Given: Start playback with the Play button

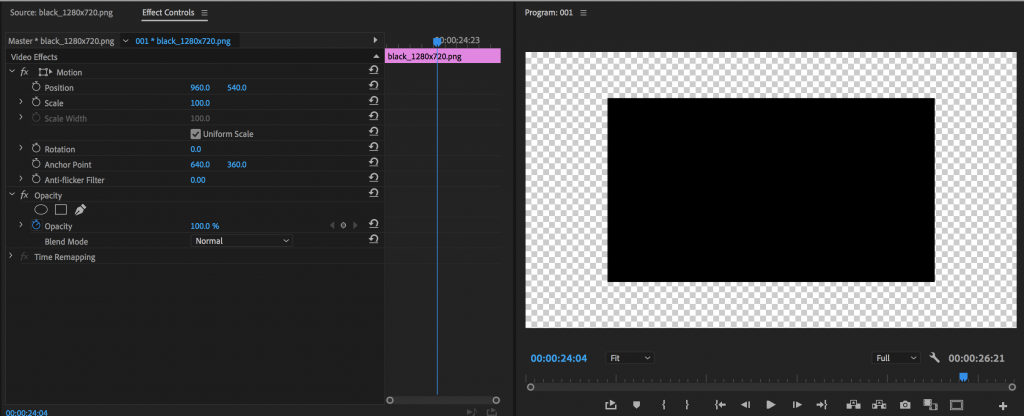Looking at the screenshot, I should point(771,405).
